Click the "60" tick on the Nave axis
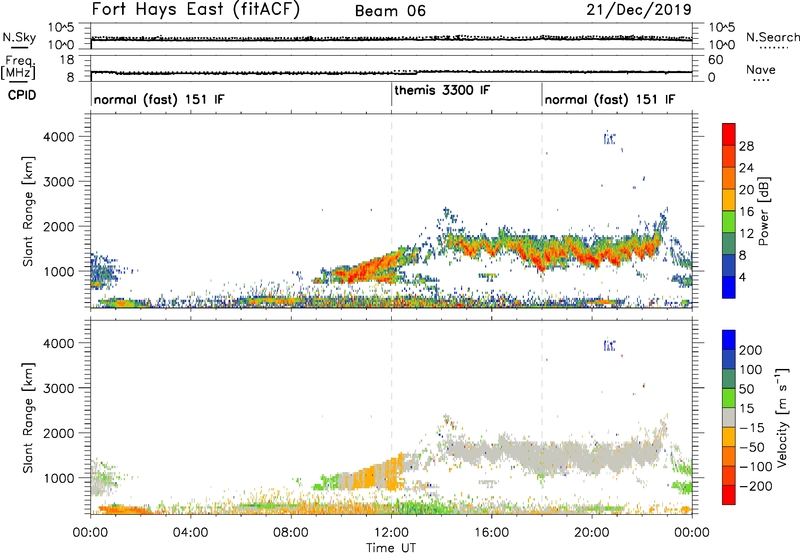This screenshot has width=800, height=554. pos(715,60)
